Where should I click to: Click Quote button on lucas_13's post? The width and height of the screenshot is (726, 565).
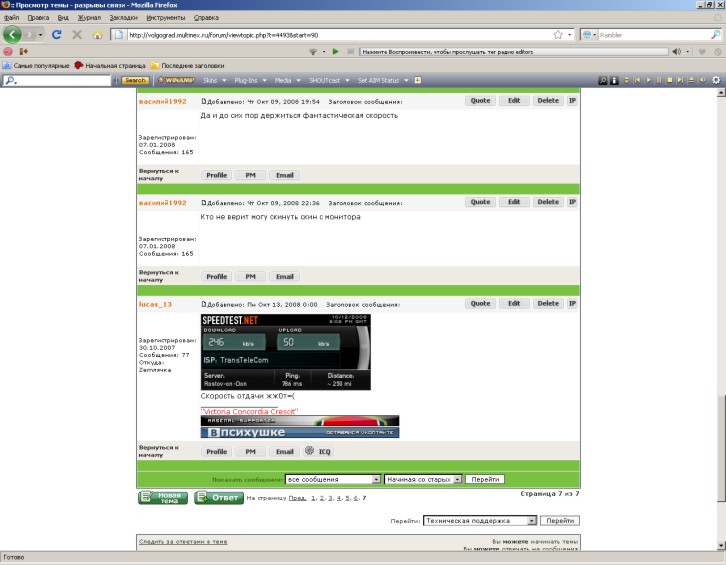480,303
